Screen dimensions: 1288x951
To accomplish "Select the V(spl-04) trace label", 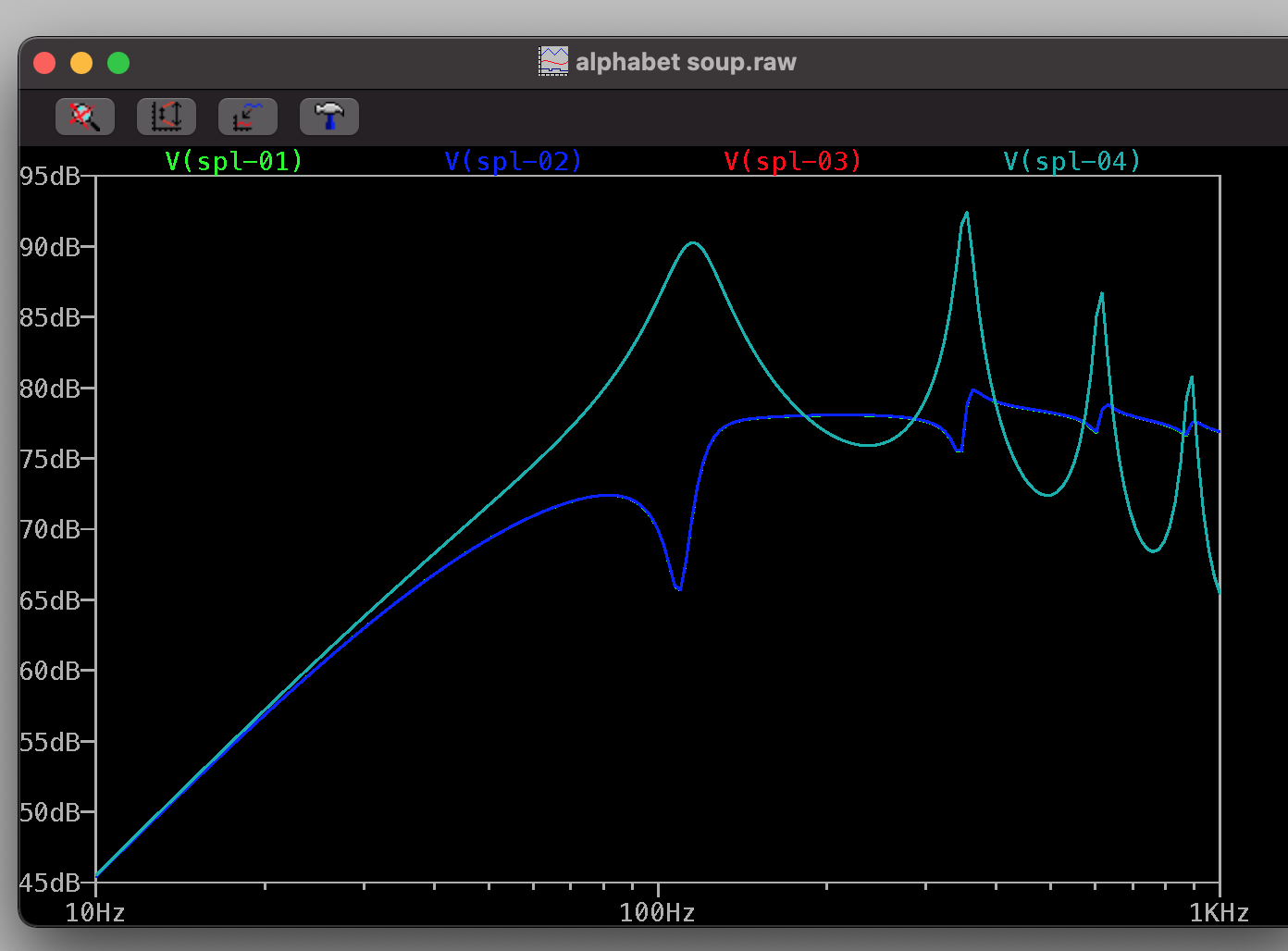I will (x=1072, y=161).
